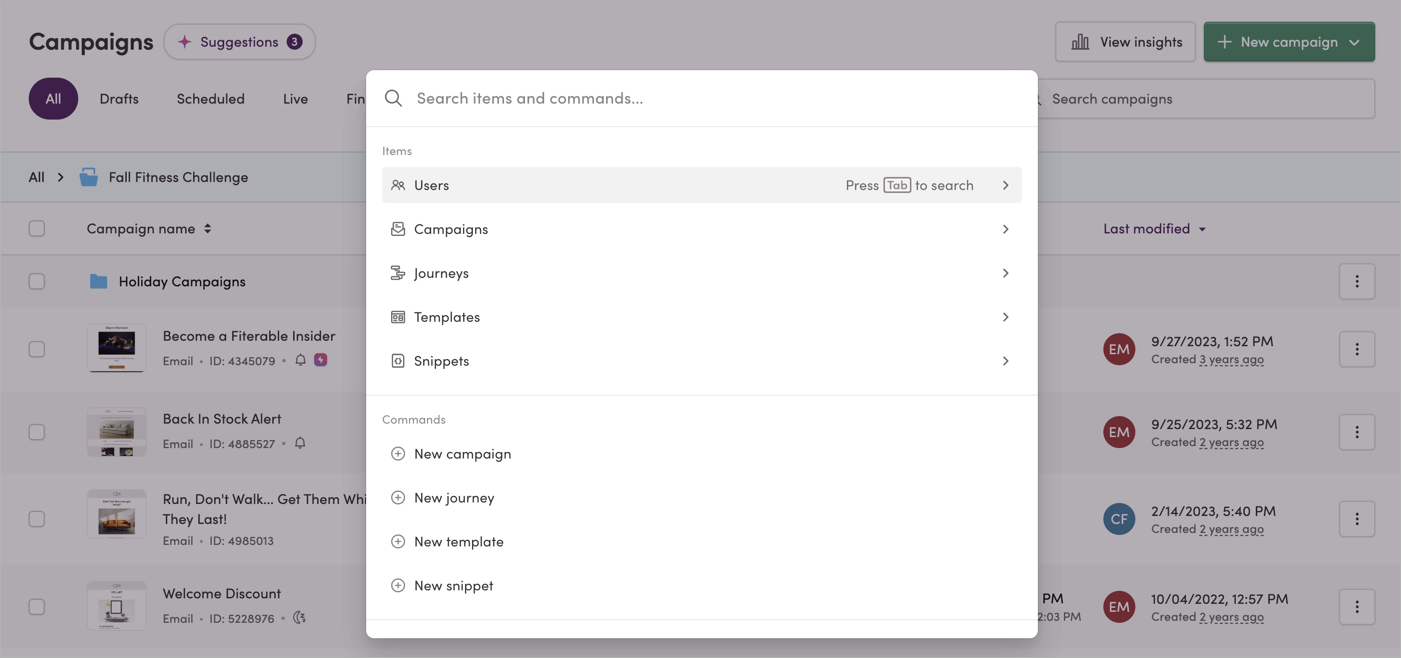Select the Scheduled filter tab

[x=210, y=98]
